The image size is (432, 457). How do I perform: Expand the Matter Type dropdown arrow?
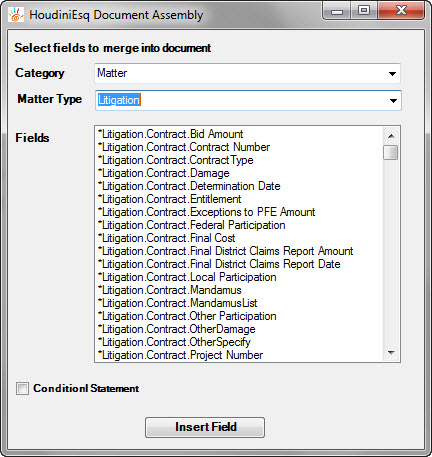coord(393,100)
